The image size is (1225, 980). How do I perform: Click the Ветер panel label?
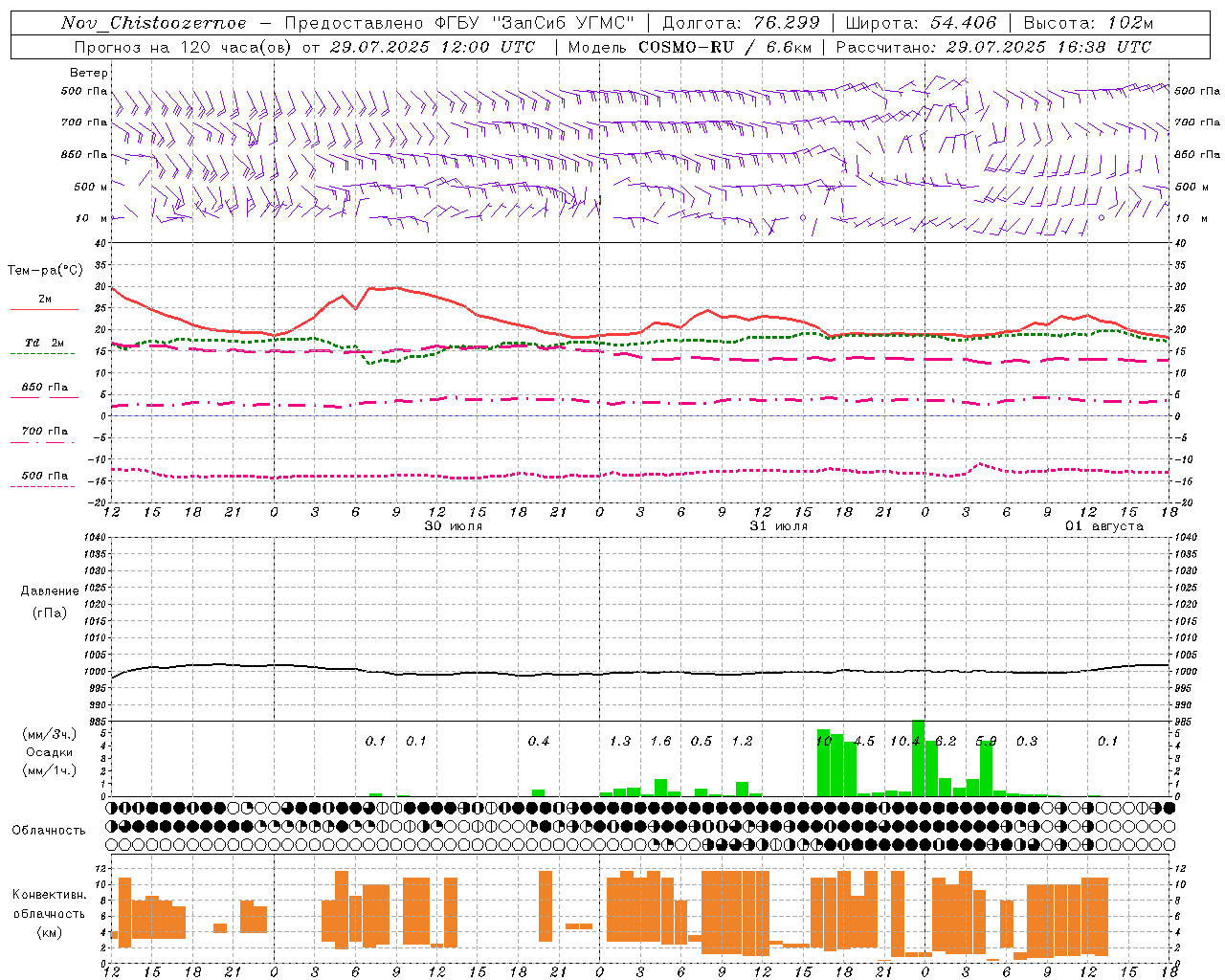(x=88, y=73)
